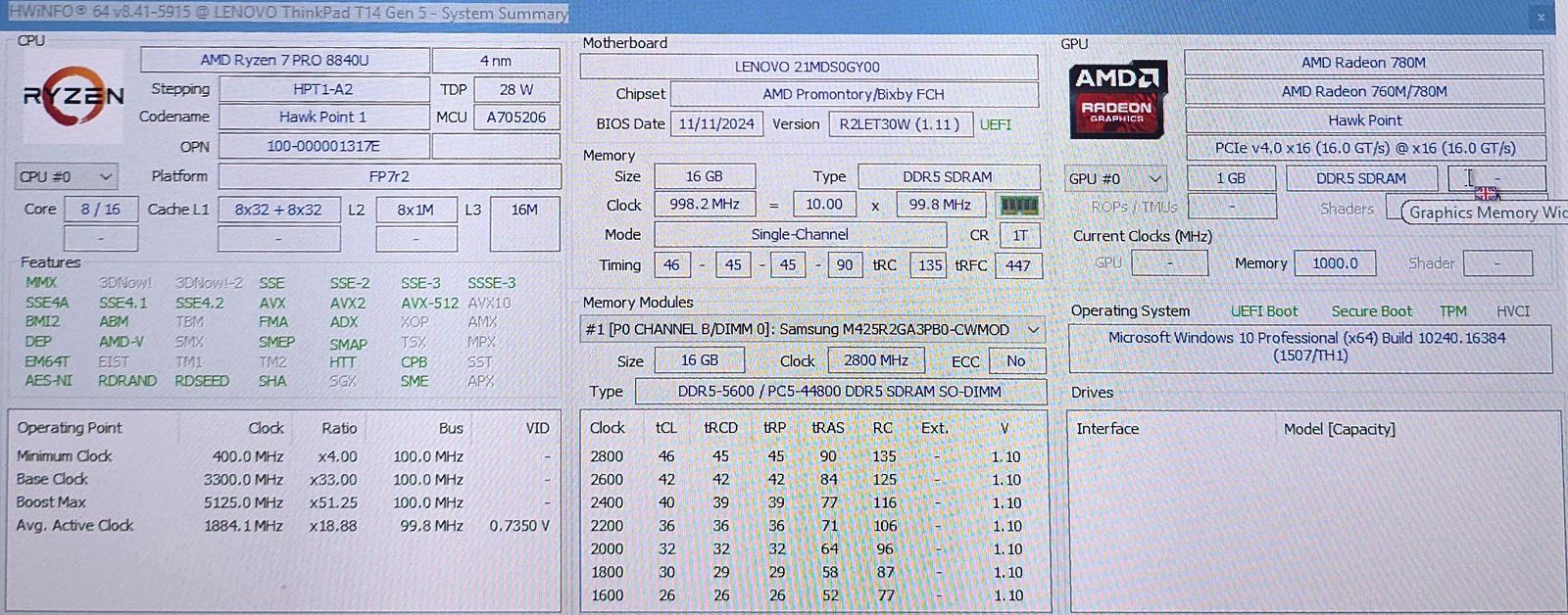1568x615 pixels.
Task: Select the 16 GB memory size field
Action: tap(704, 176)
